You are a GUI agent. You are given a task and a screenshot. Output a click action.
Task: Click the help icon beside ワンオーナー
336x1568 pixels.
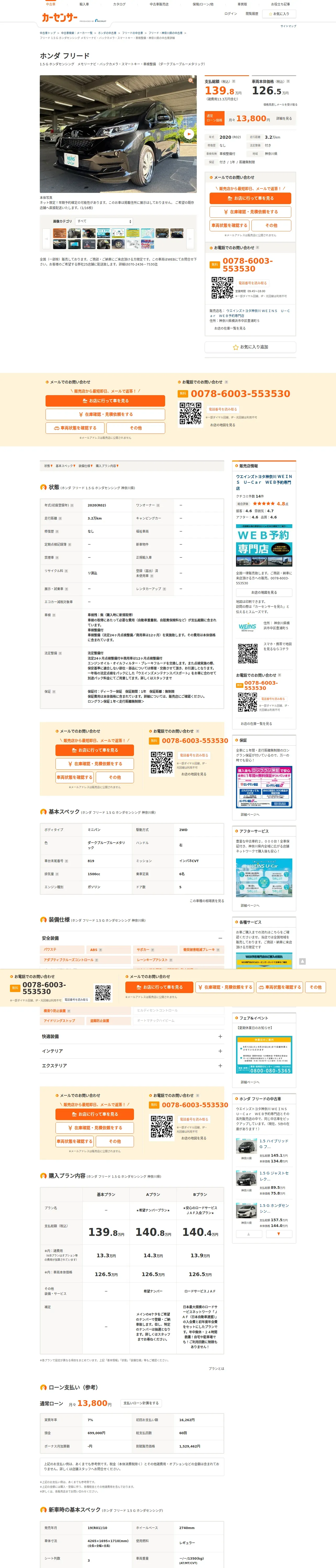click(158, 505)
